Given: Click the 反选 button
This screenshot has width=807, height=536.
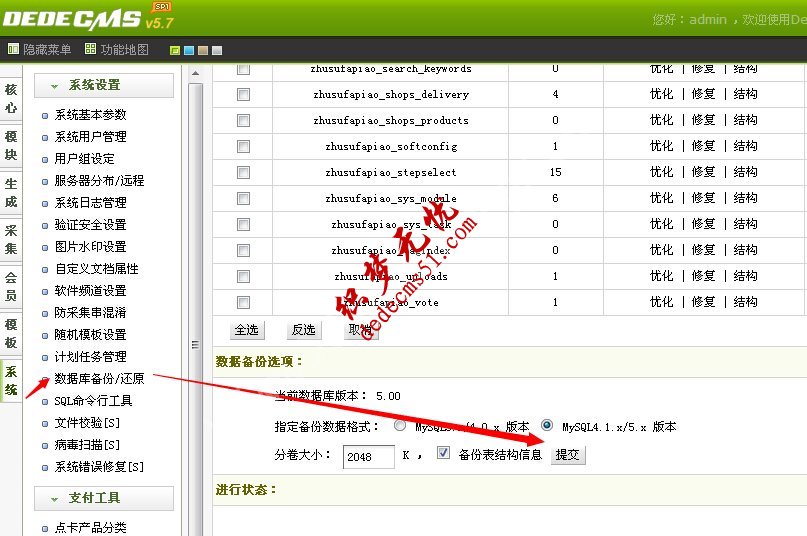Looking at the screenshot, I should tap(304, 330).
